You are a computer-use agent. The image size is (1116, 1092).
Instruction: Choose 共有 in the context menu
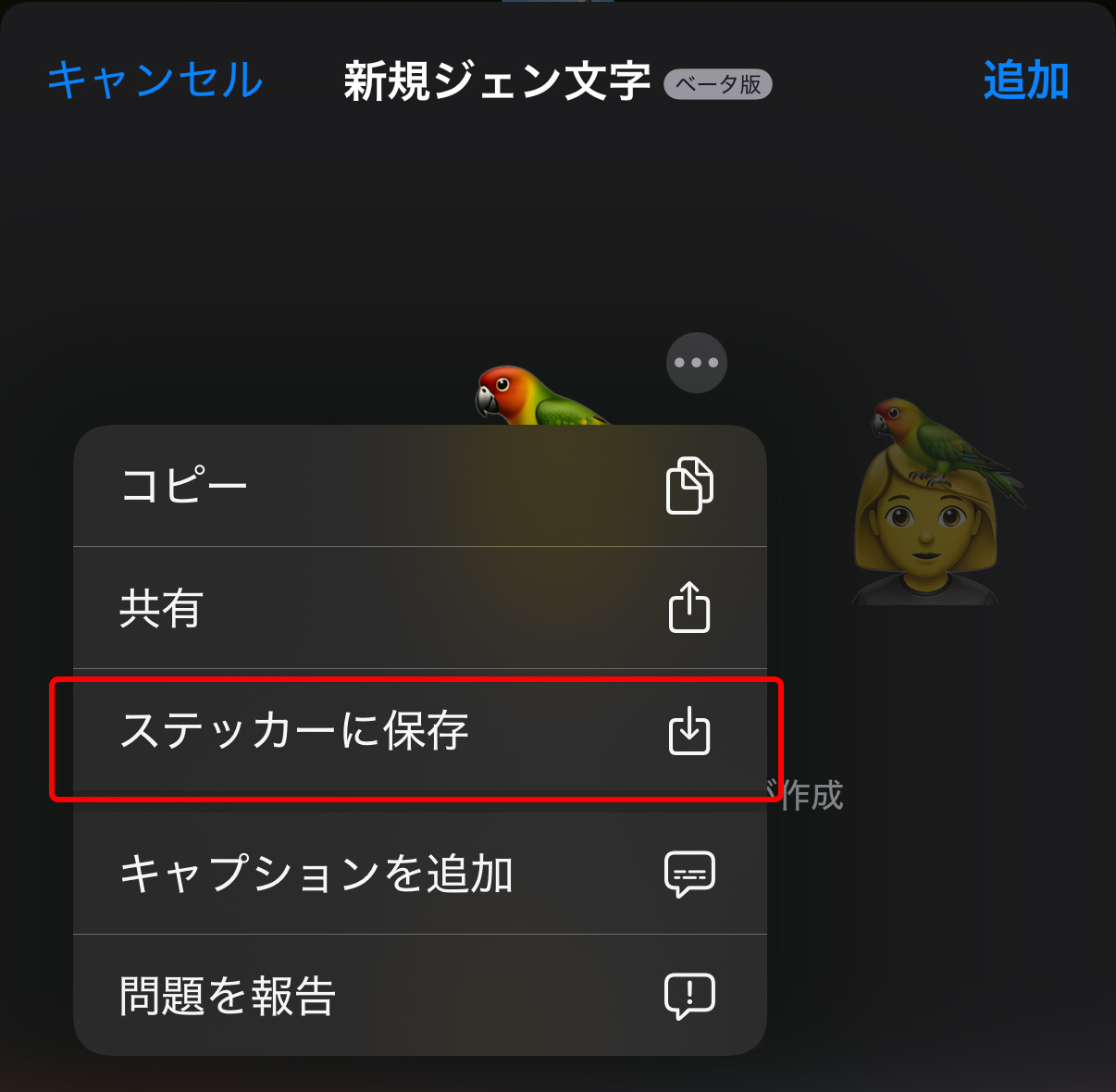pos(420,608)
